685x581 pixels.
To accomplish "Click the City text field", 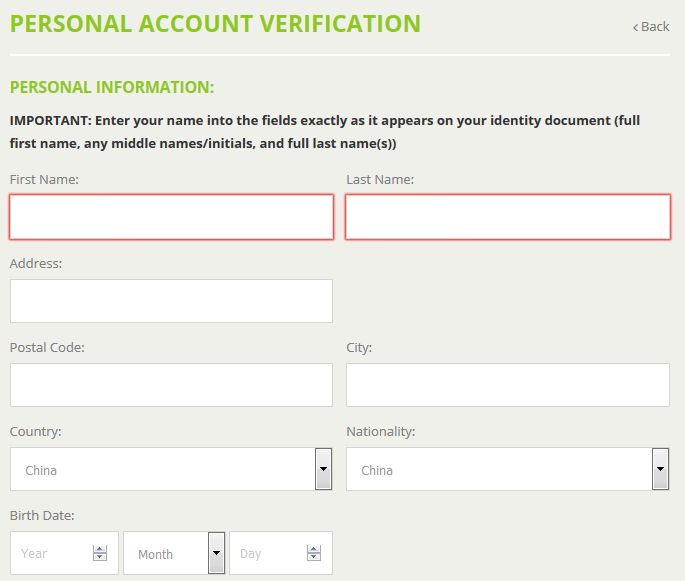I will 507,385.
